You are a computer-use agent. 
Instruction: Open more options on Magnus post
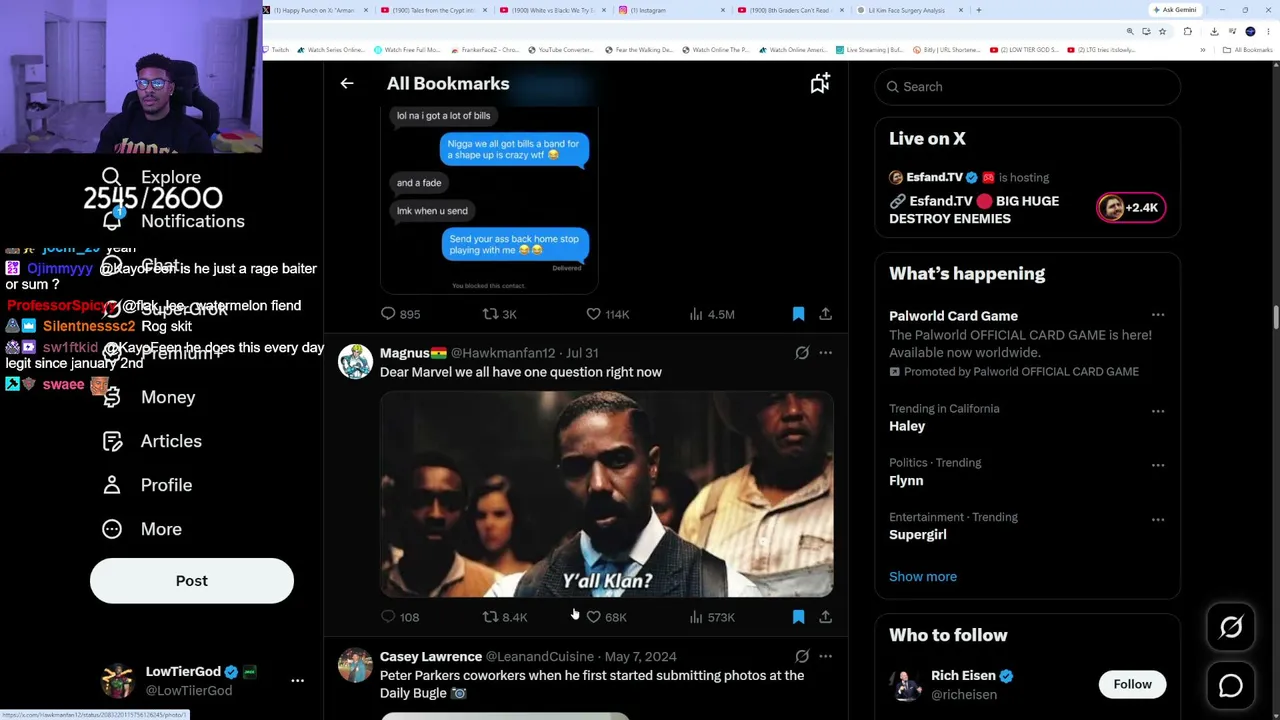pos(825,353)
